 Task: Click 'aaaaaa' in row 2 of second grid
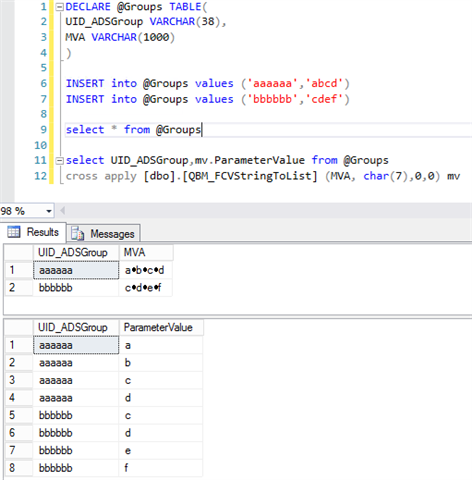pos(76,363)
